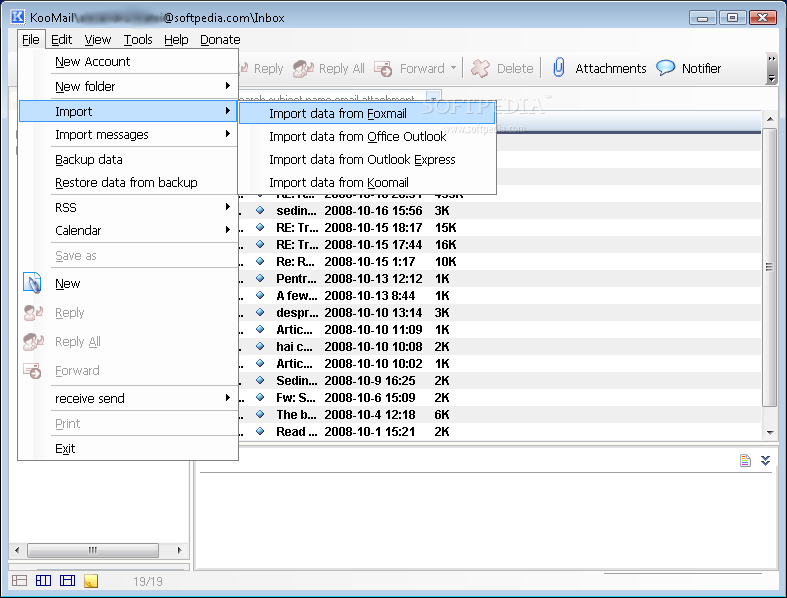This screenshot has width=787, height=598.
Task: Select message dated 2008-10-15 18:17
Action: tap(499, 227)
